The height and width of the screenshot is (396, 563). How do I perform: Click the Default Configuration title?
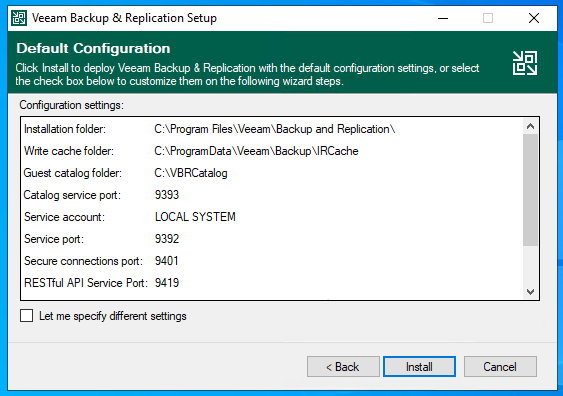tap(93, 48)
